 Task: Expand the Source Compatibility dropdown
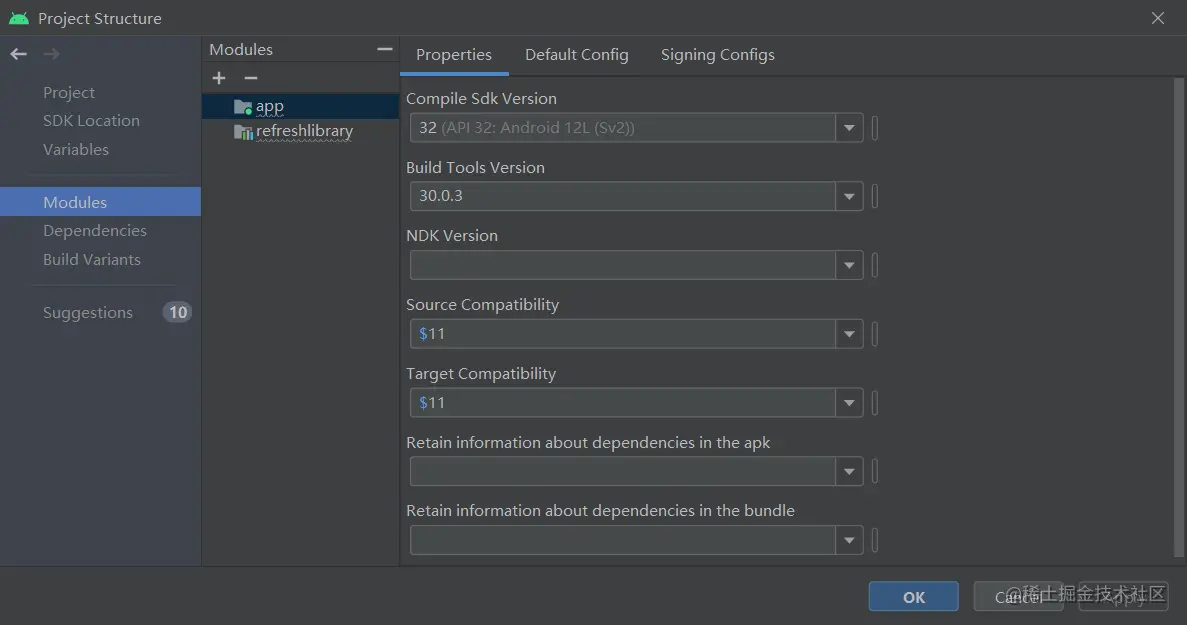click(849, 334)
